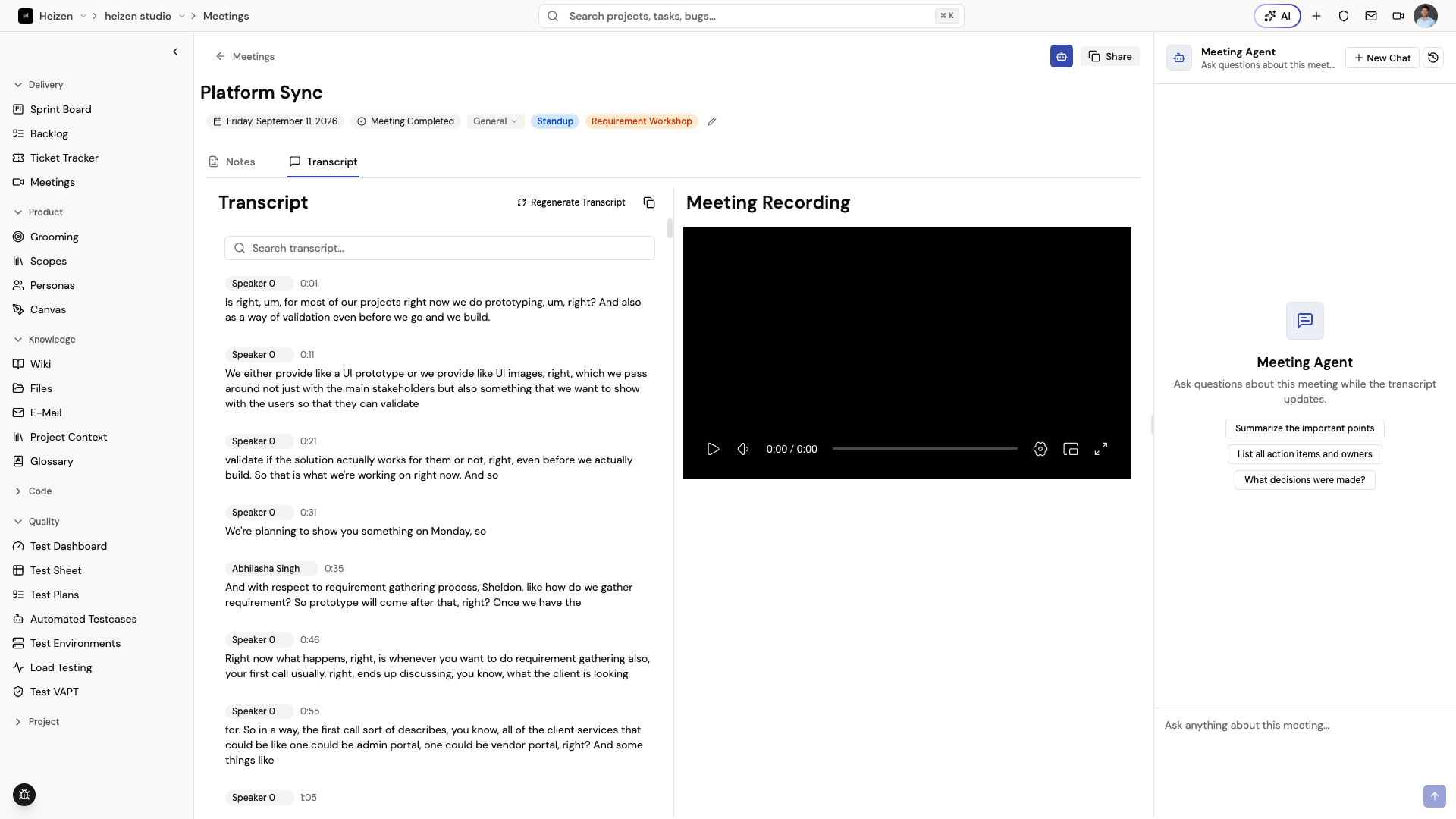Copy the transcript to clipboard

(x=649, y=202)
